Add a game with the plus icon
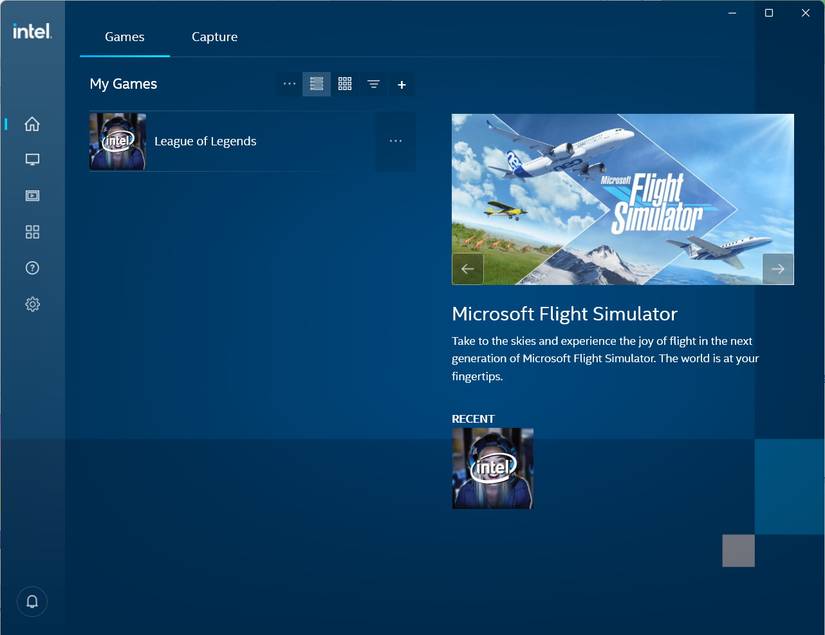 [401, 84]
